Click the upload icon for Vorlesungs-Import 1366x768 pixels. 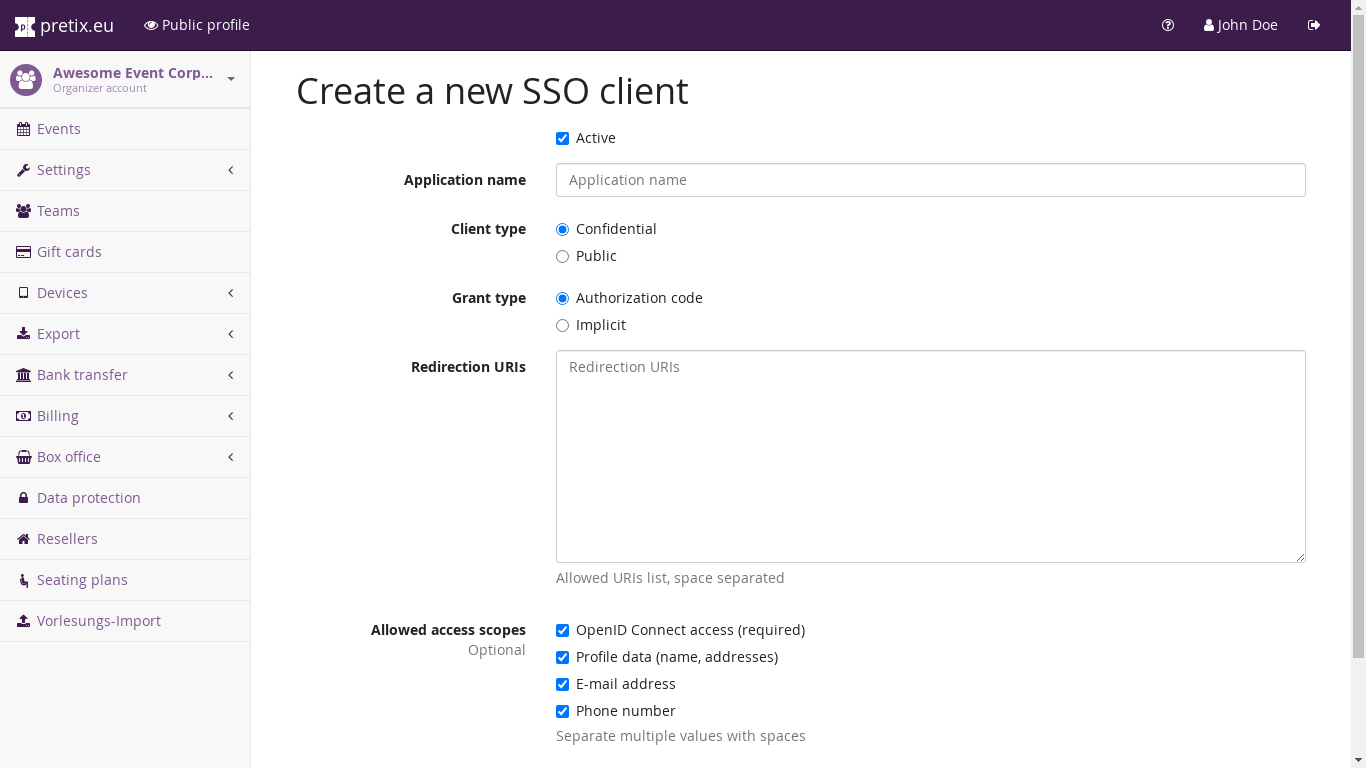point(23,621)
